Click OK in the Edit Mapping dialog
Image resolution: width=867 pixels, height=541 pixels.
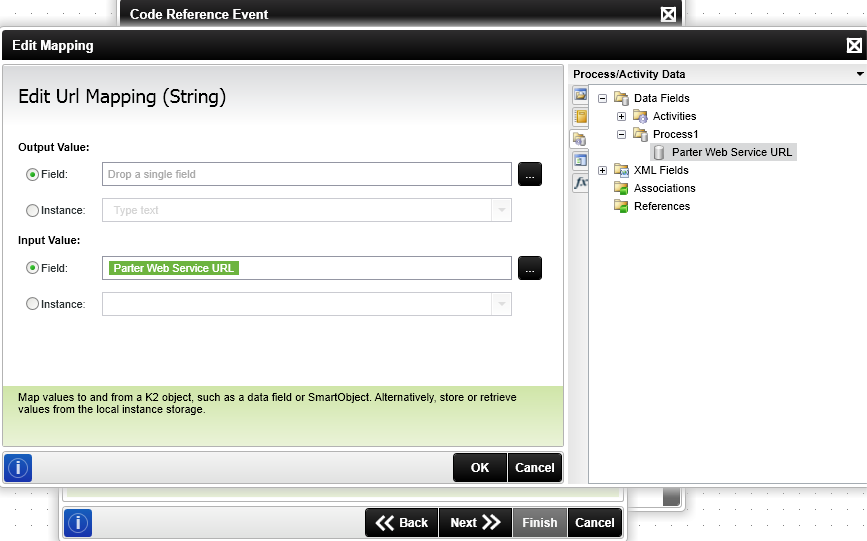point(480,468)
